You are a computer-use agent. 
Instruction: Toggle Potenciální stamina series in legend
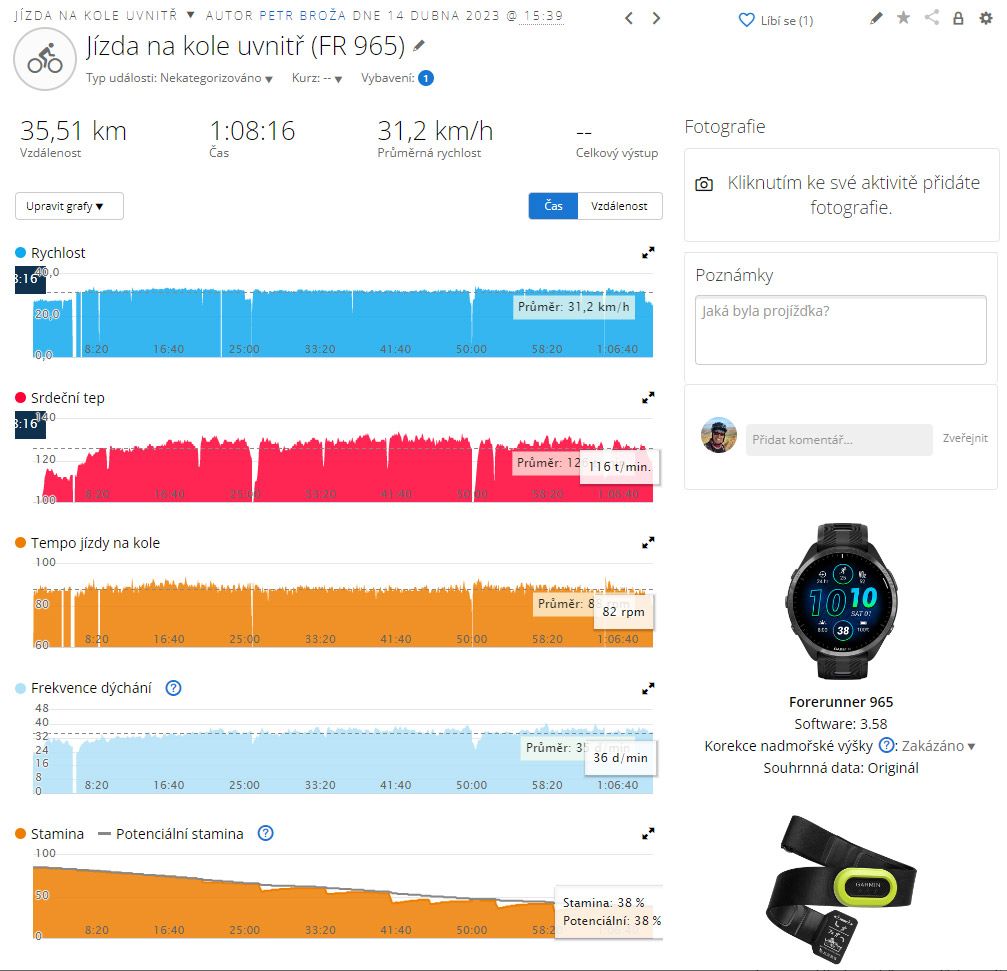click(171, 834)
